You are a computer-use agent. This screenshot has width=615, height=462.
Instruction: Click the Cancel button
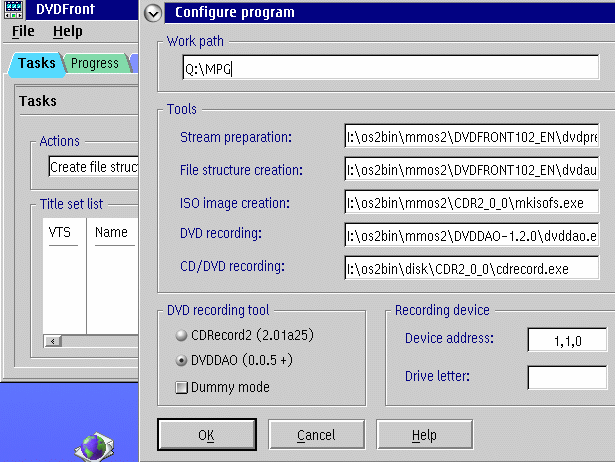pos(317,435)
